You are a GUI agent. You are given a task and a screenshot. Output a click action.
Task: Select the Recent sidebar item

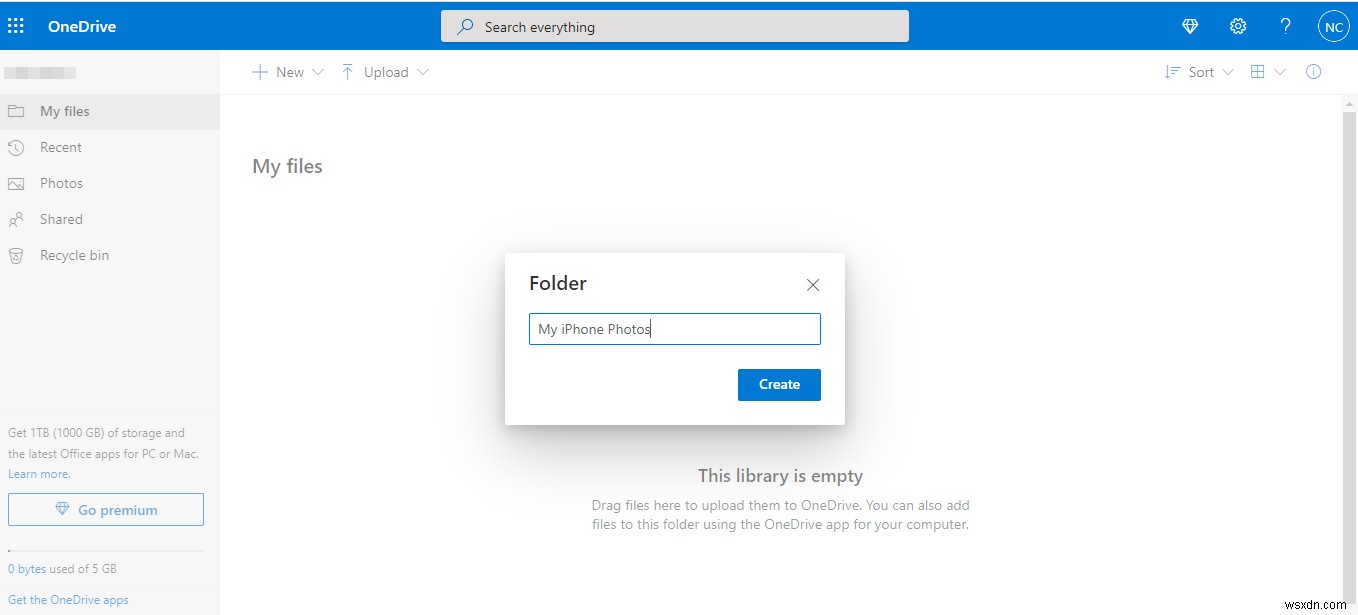coord(61,147)
